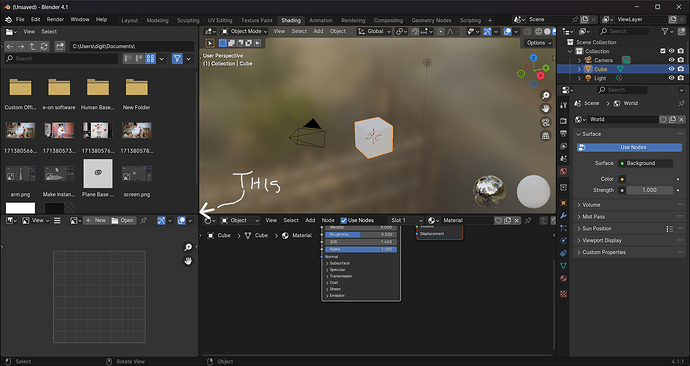Hide Cube with its eye icon
This screenshot has height=366, width=690.
click(672, 69)
